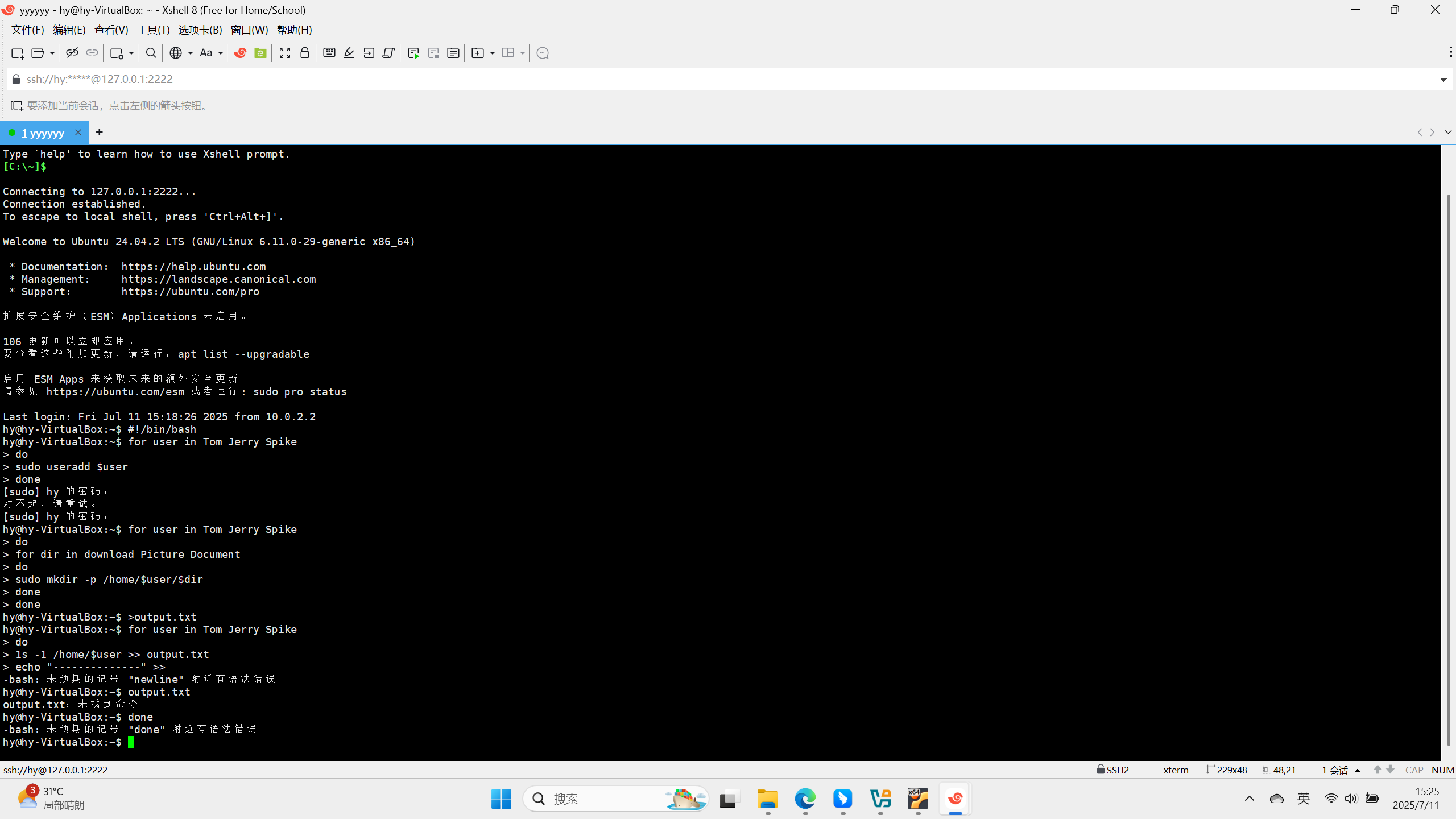Image resolution: width=1456 pixels, height=819 pixels.
Task: Add a new tab with plus button
Action: click(100, 132)
